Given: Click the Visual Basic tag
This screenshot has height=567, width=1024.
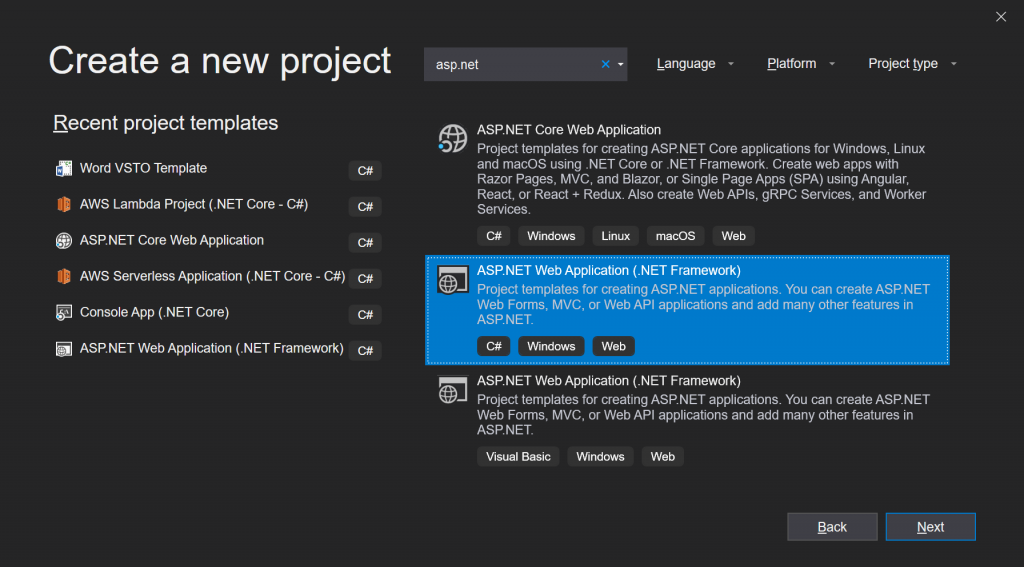Looking at the screenshot, I should click(518, 457).
